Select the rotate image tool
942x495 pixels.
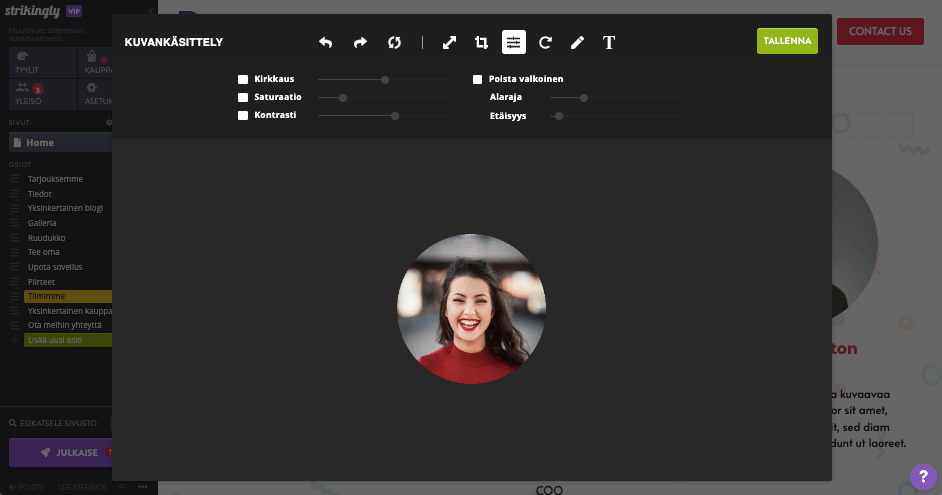point(545,42)
